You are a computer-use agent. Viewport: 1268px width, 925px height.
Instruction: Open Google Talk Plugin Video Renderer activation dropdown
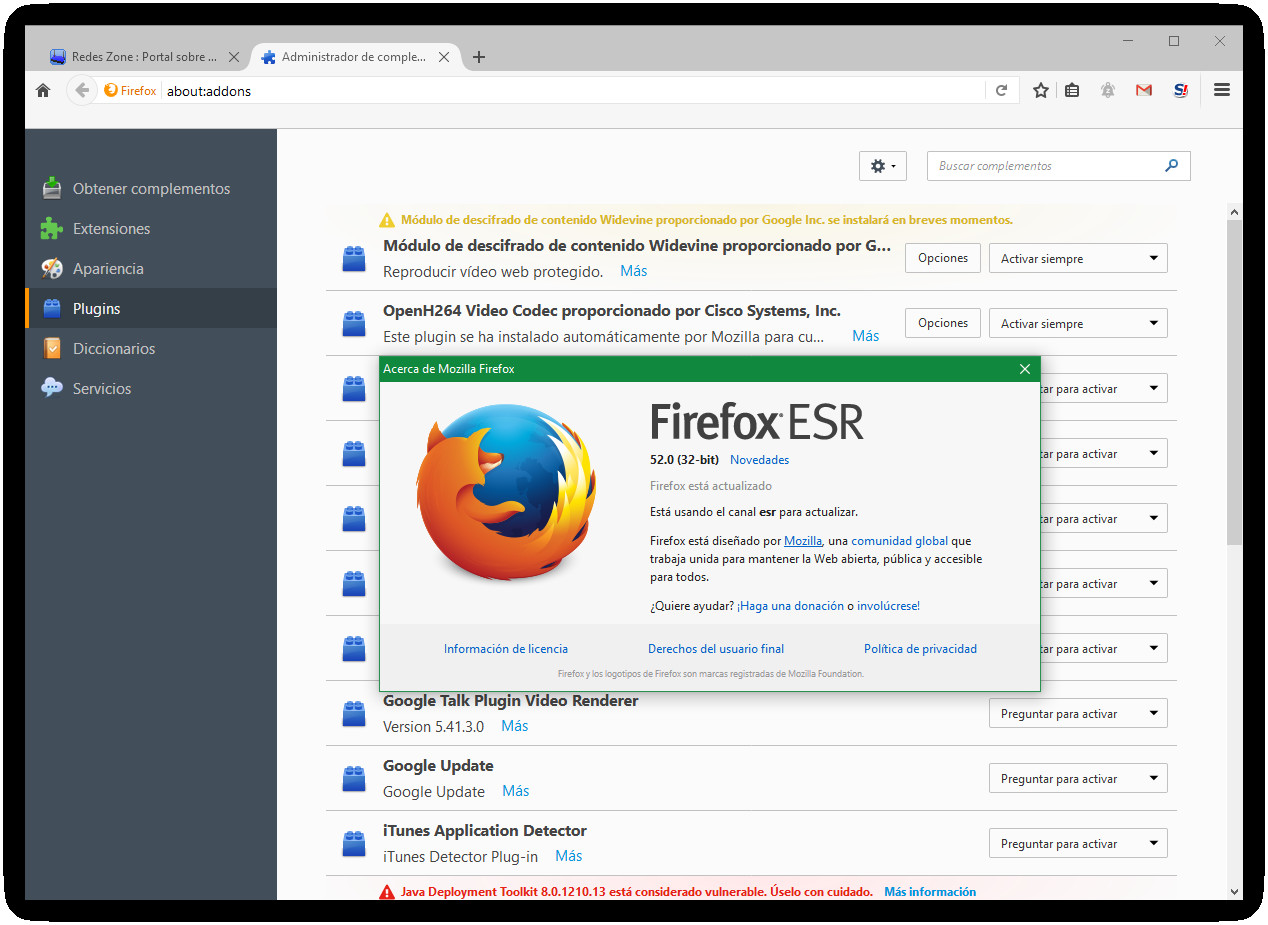click(x=1078, y=713)
